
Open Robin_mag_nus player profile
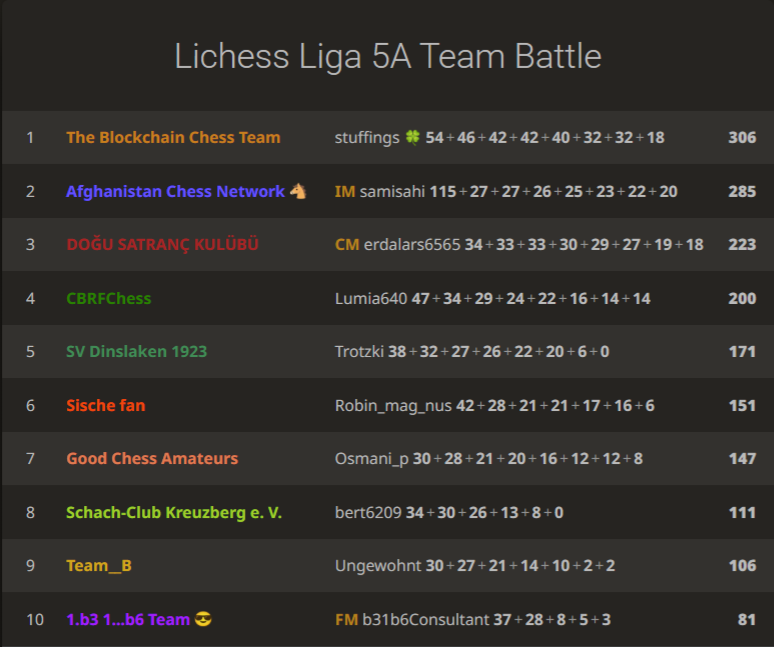(393, 406)
